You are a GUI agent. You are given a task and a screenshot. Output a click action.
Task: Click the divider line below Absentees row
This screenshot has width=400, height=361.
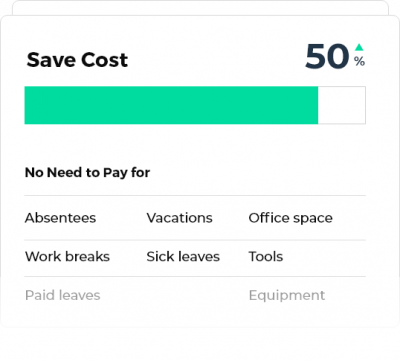[195, 240]
